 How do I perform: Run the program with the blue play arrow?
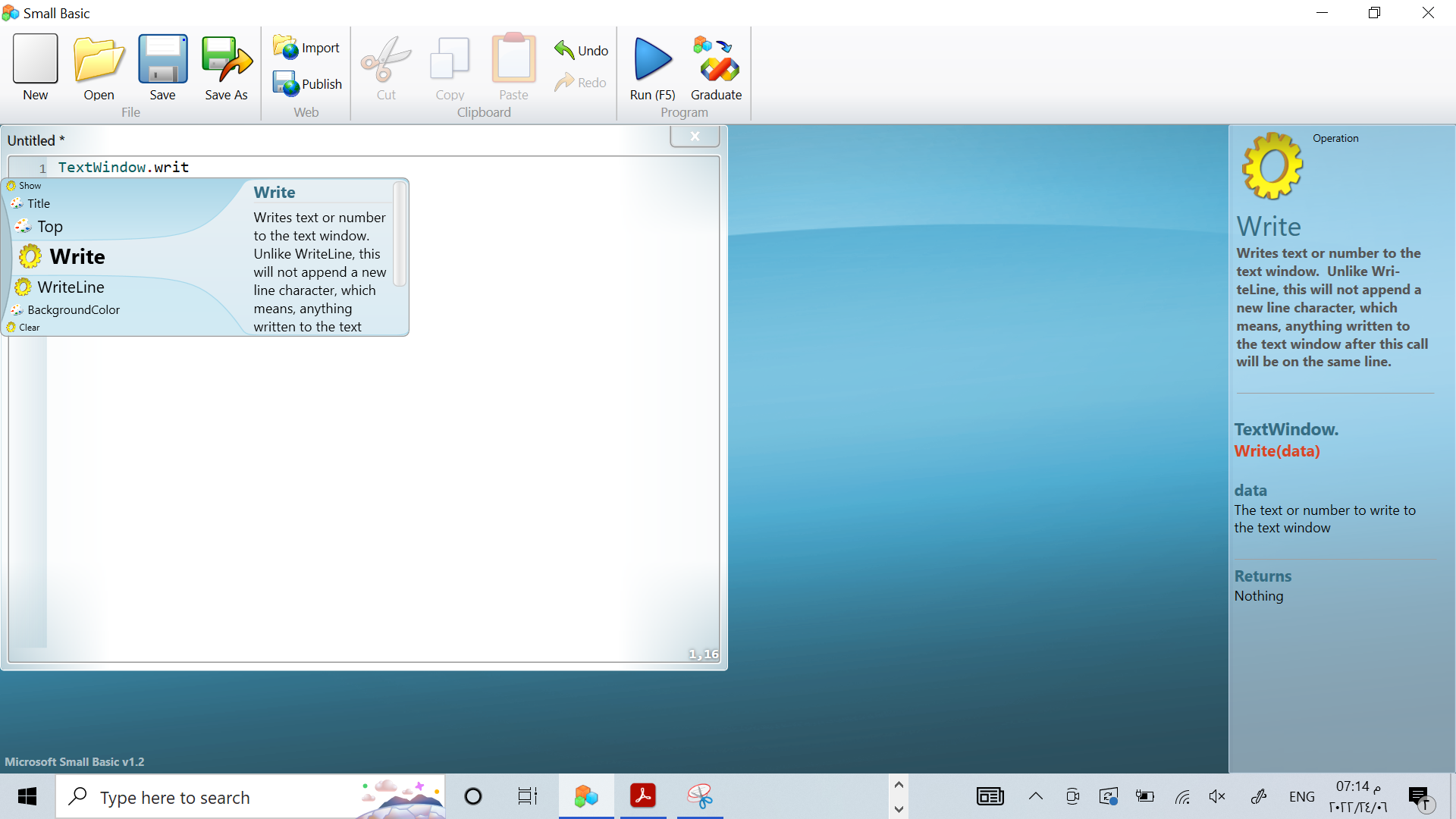(652, 67)
